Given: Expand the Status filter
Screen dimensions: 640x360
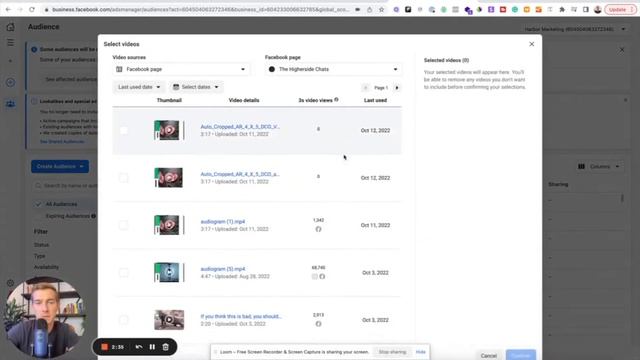Looking at the screenshot, I should coord(42,245).
